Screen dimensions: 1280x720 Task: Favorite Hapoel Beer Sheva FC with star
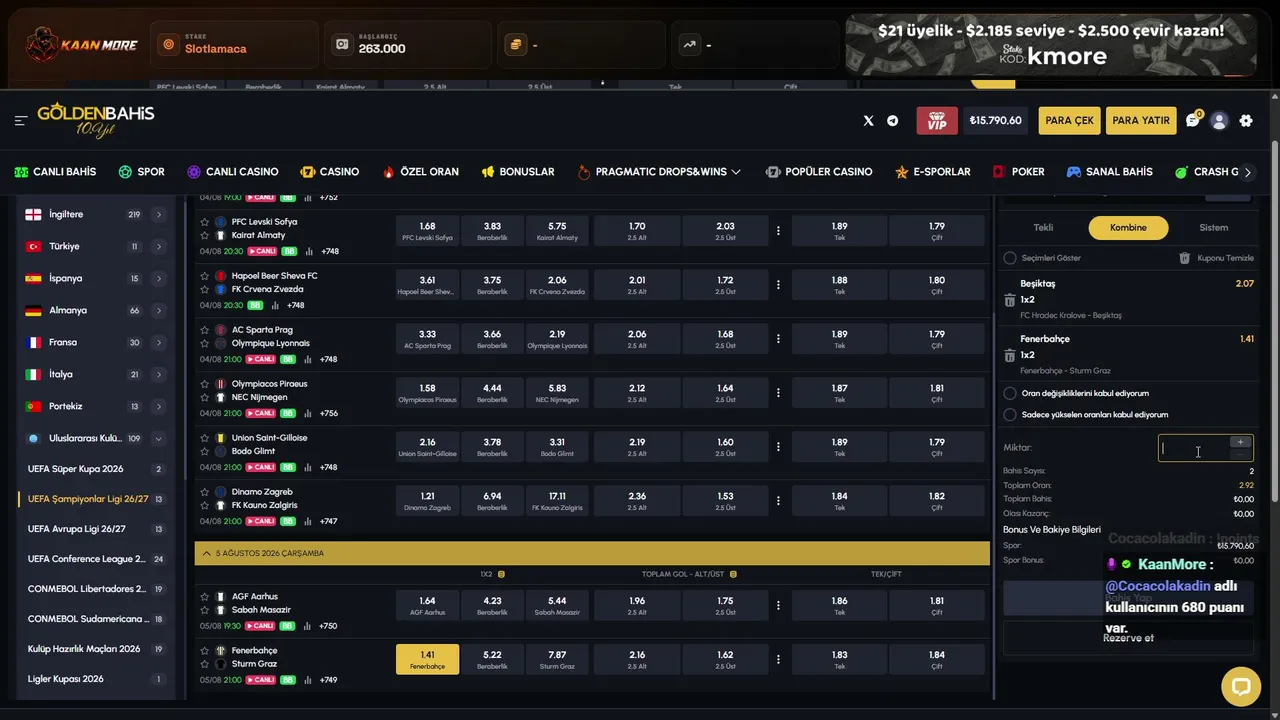point(205,276)
